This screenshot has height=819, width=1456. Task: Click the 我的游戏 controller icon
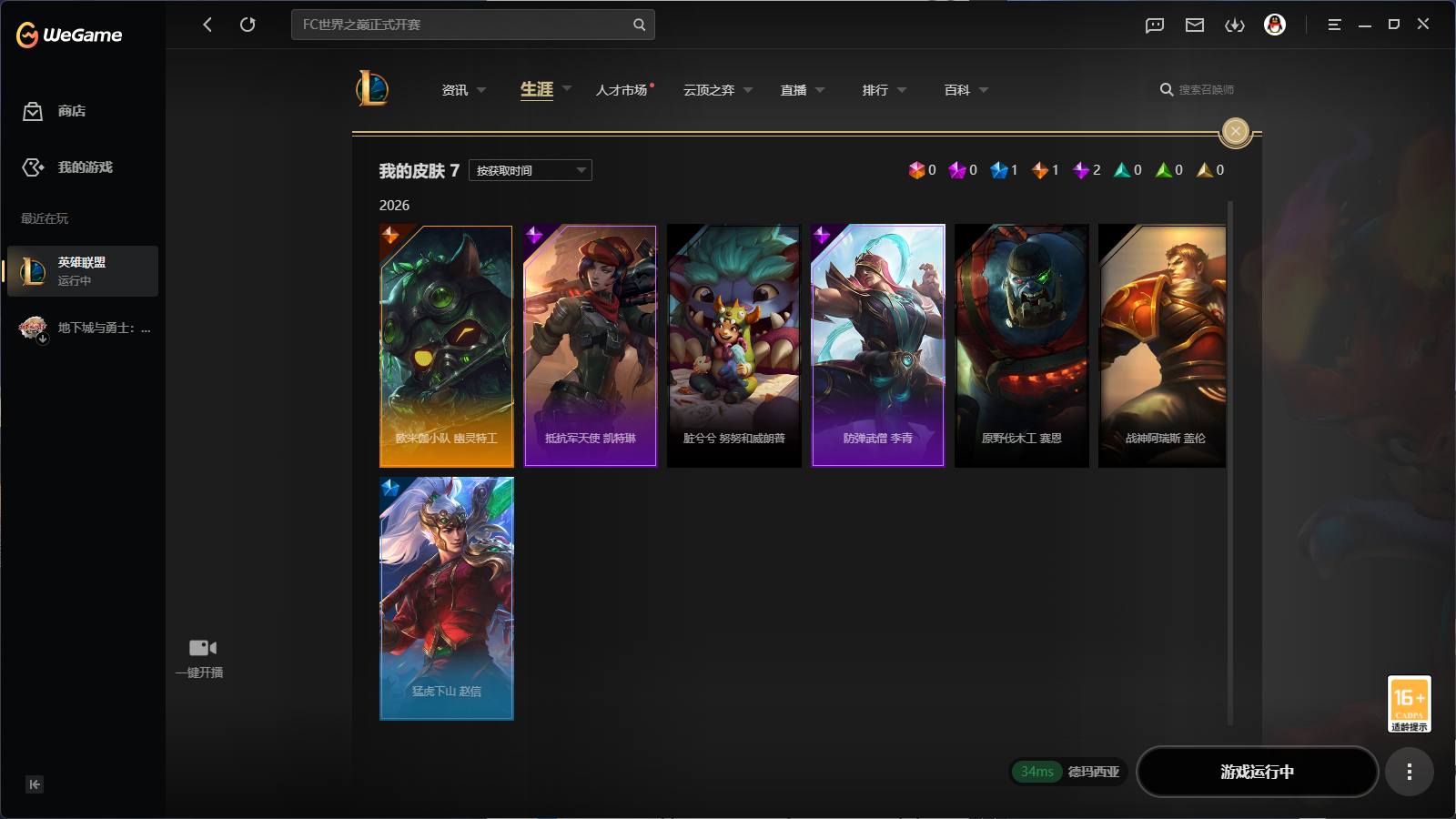[x=33, y=167]
